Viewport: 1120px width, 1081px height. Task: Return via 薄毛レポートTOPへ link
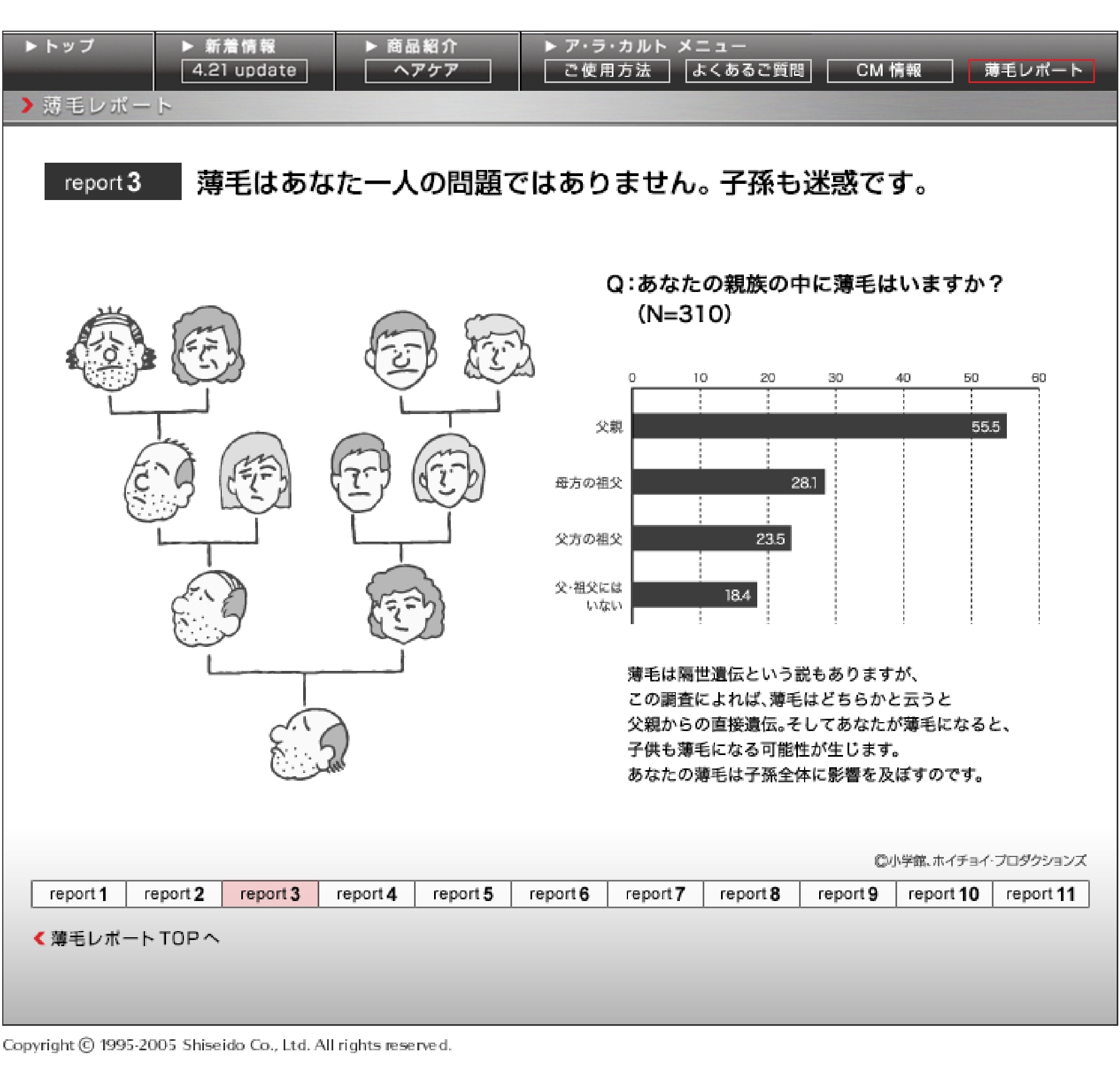127,938
